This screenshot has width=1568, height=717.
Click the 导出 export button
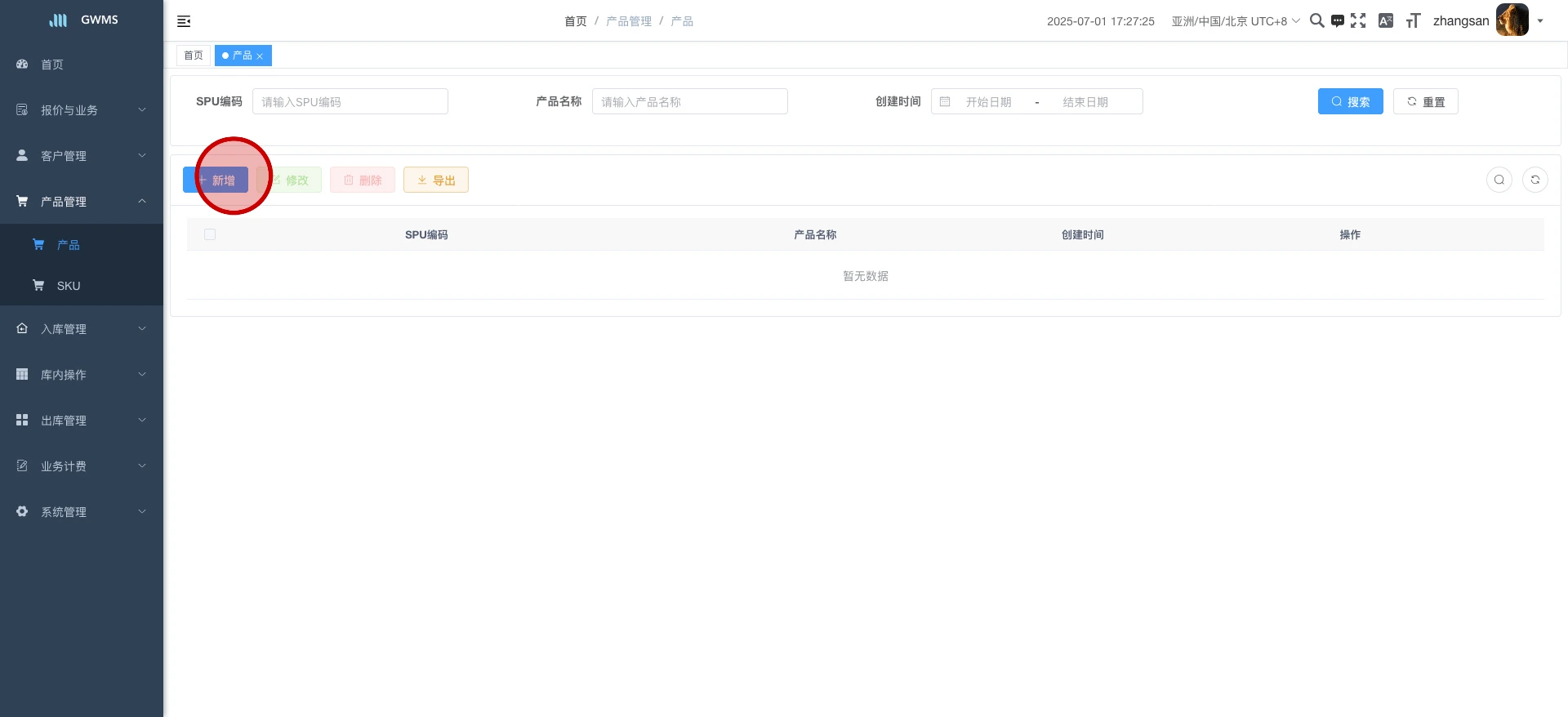pyautogui.click(x=436, y=180)
